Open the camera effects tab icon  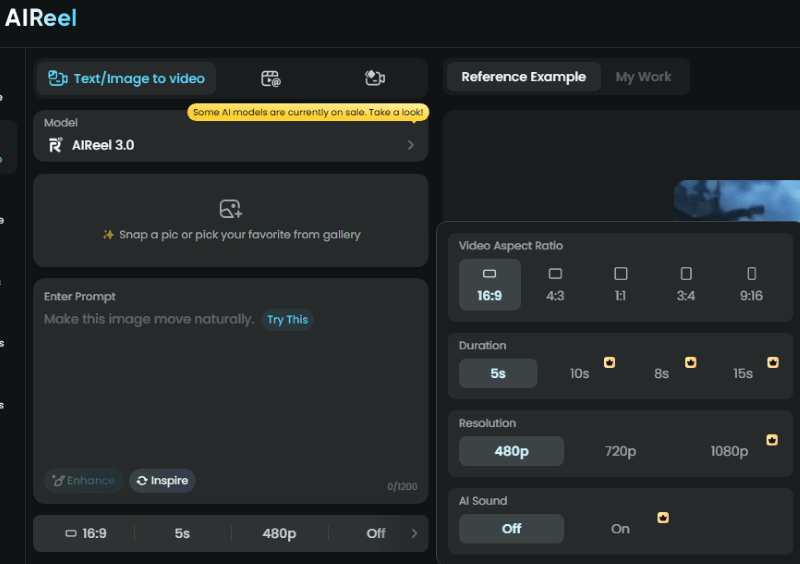pyautogui.click(x=375, y=78)
